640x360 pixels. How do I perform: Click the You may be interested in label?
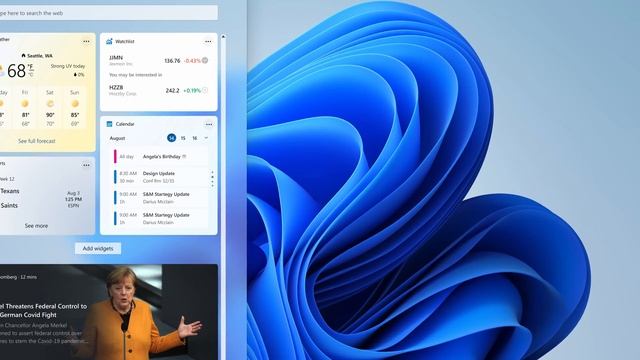point(136,75)
